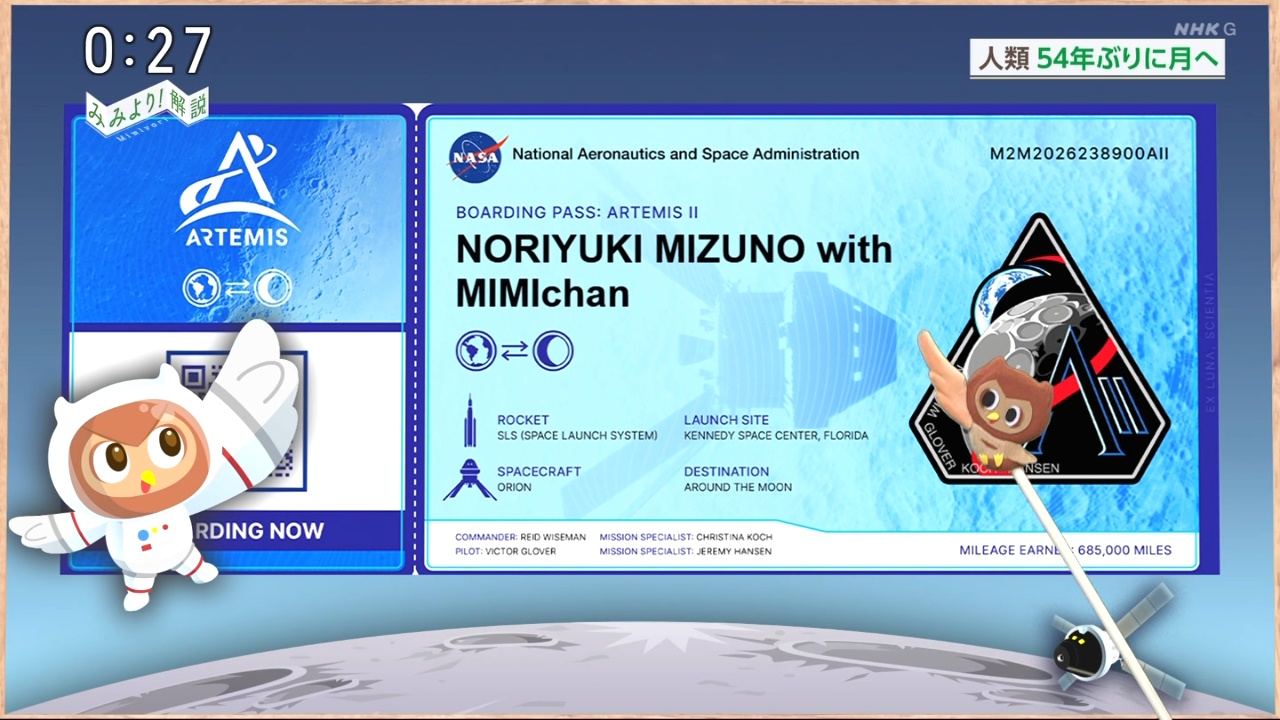The image size is (1280, 720).
Task: Click the swap arrows under the Artemis logo
Action: click(x=237, y=288)
